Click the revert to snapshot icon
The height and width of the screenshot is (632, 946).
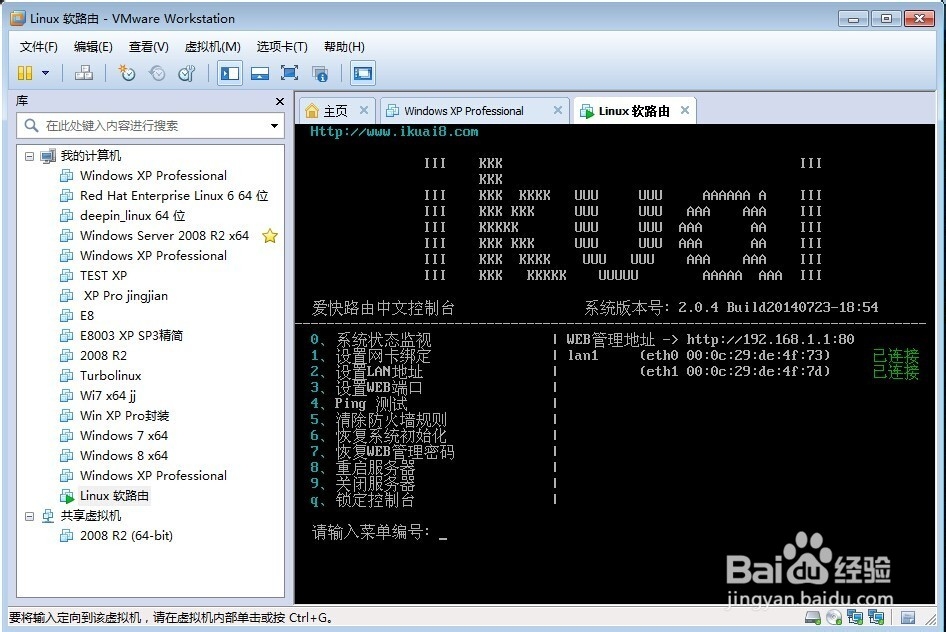pos(157,74)
